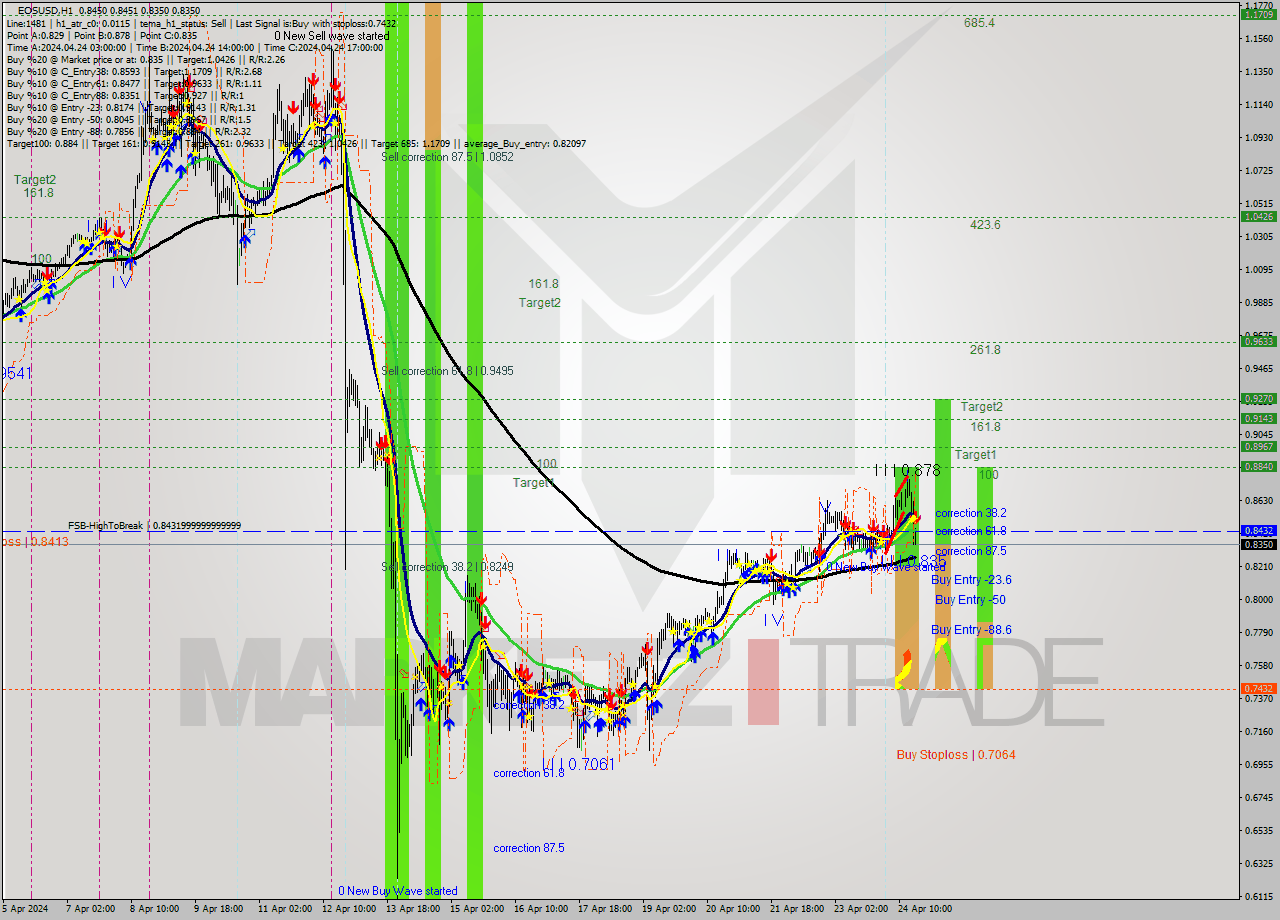This screenshot has height=920, width=1280.
Task: Click the red 0.7432 stoploss price tag
Action: [1258, 688]
